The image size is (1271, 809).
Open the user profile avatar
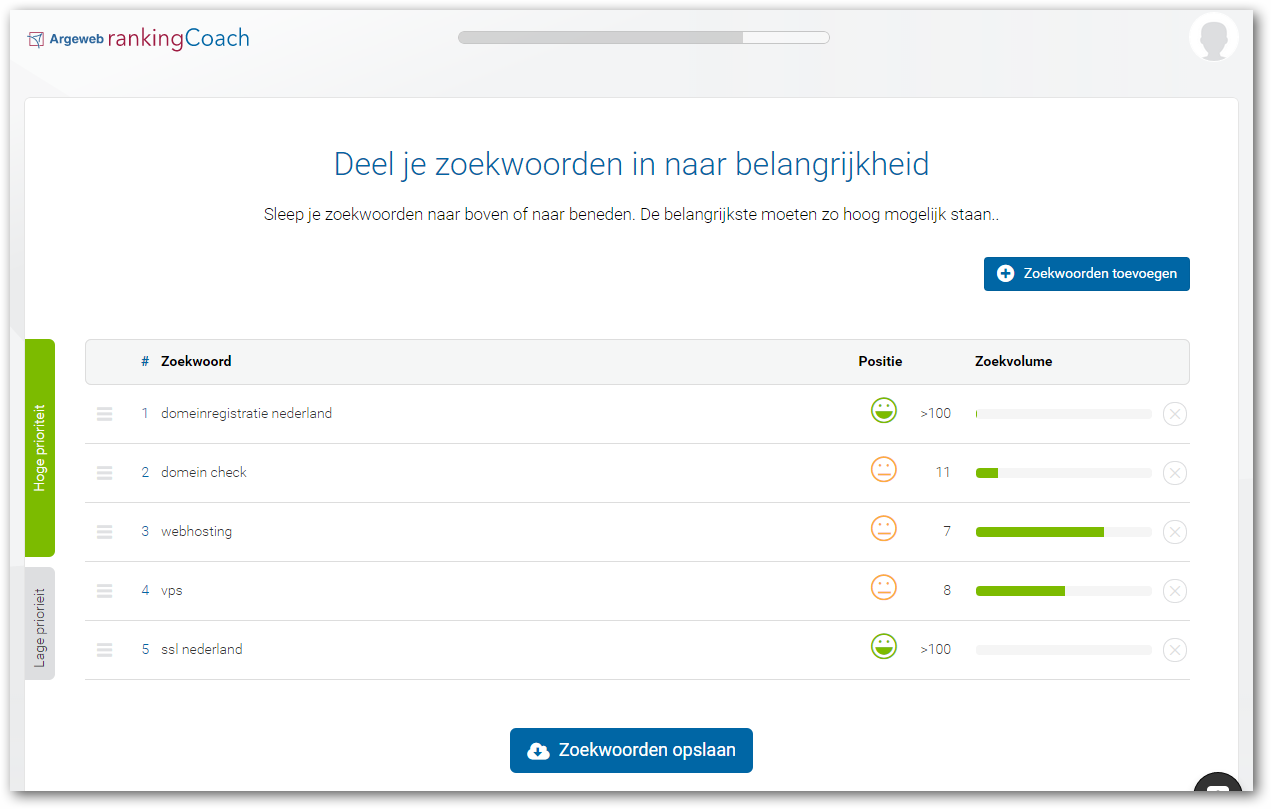1214,37
